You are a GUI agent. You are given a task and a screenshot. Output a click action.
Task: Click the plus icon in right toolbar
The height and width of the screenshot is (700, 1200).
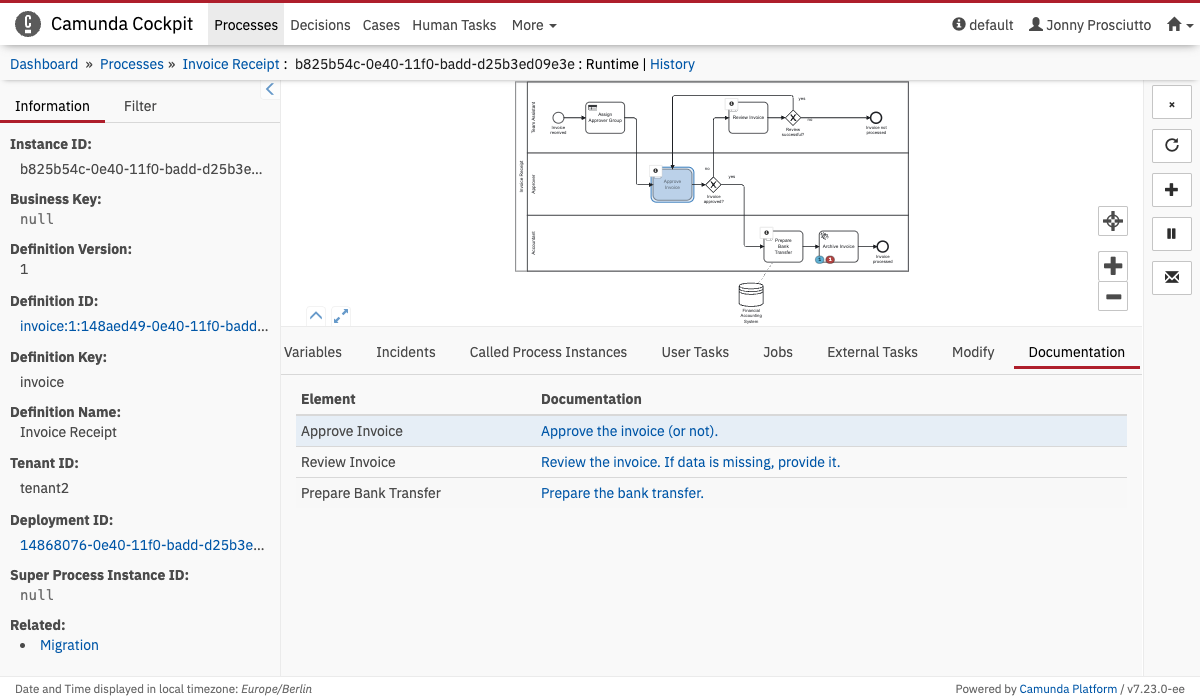1171,189
